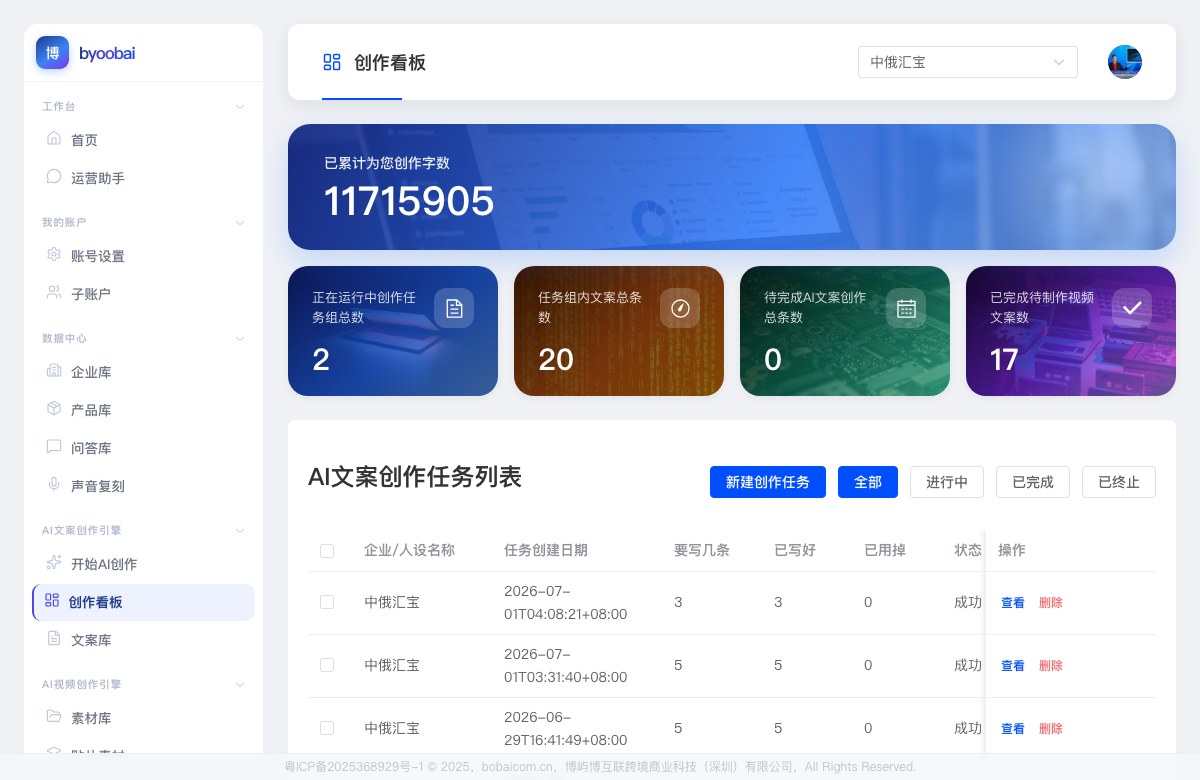
Task: Click 删除 for the second task row
Action: (x=1051, y=666)
